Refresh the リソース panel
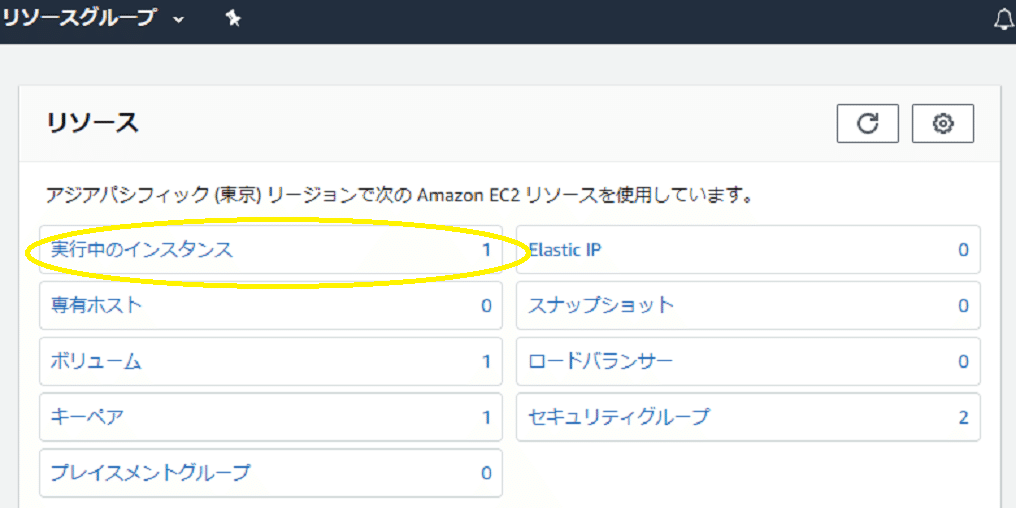This screenshot has width=1016, height=508. tap(868, 123)
